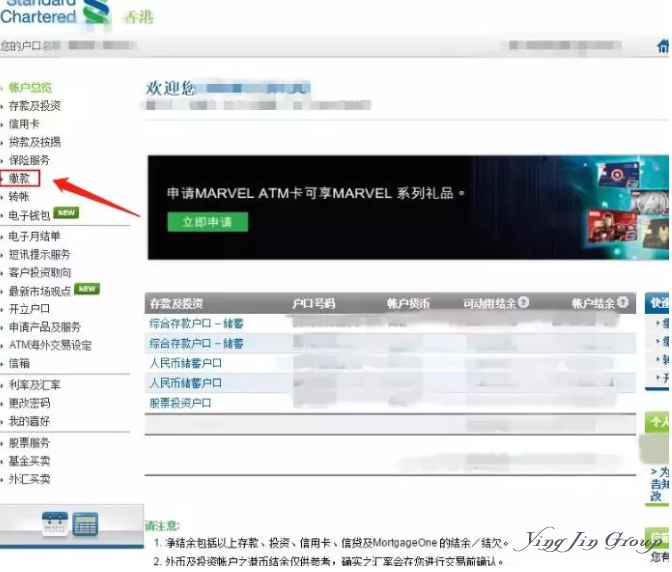Open 电子月结单 menu item

(35, 236)
